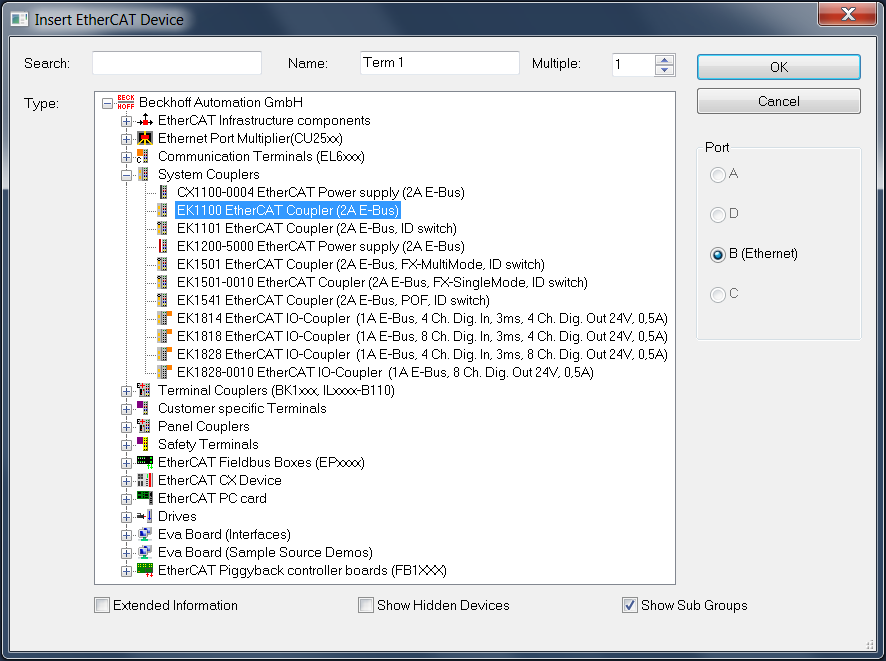886x661 pixels.
Task: Click the Cancel button
Action: point(779,101)
